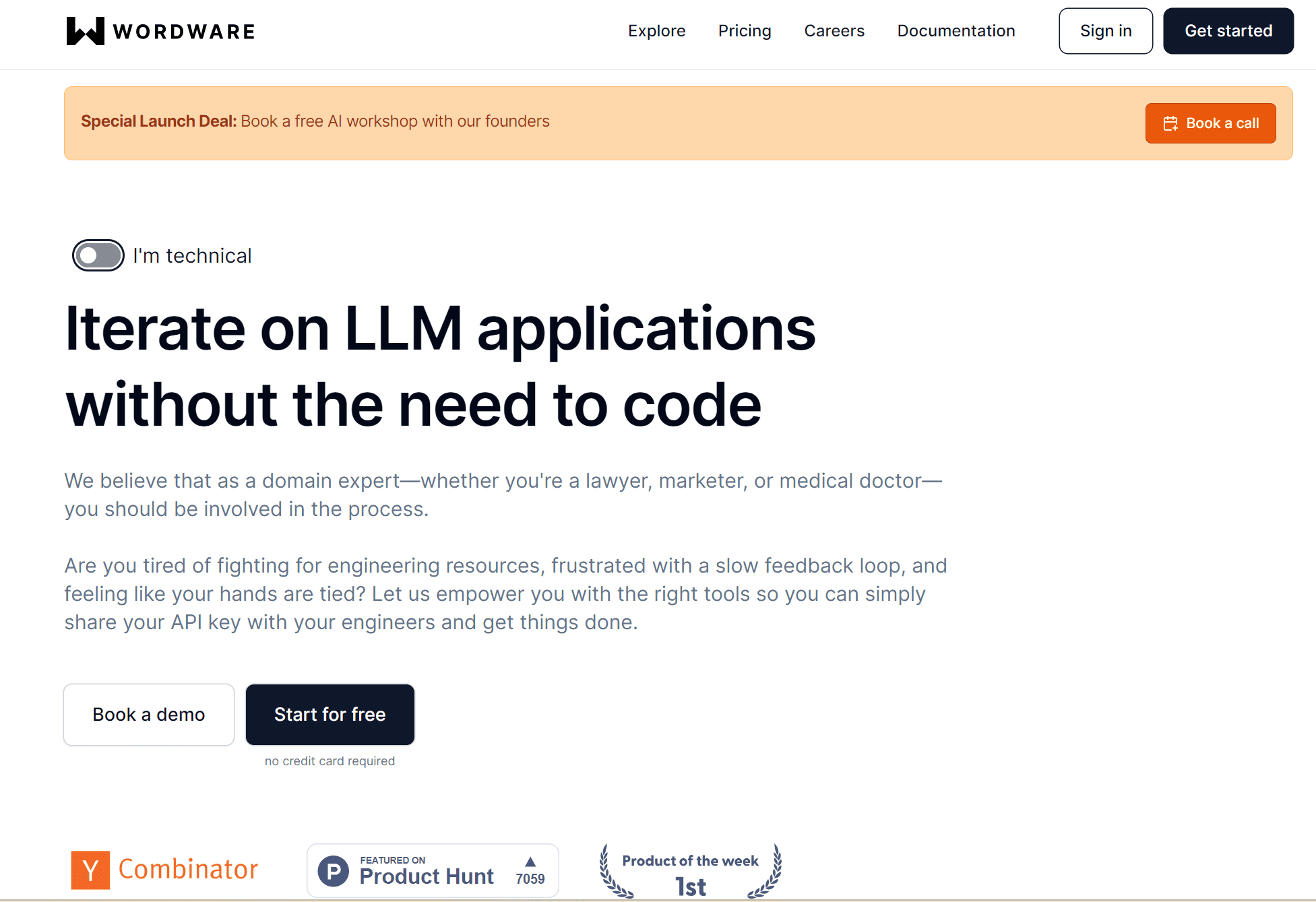The width and height of the screenshot is (1316, 902).
Task: Click the toggle switch labeled I'm technical
Action: (98, 255)
